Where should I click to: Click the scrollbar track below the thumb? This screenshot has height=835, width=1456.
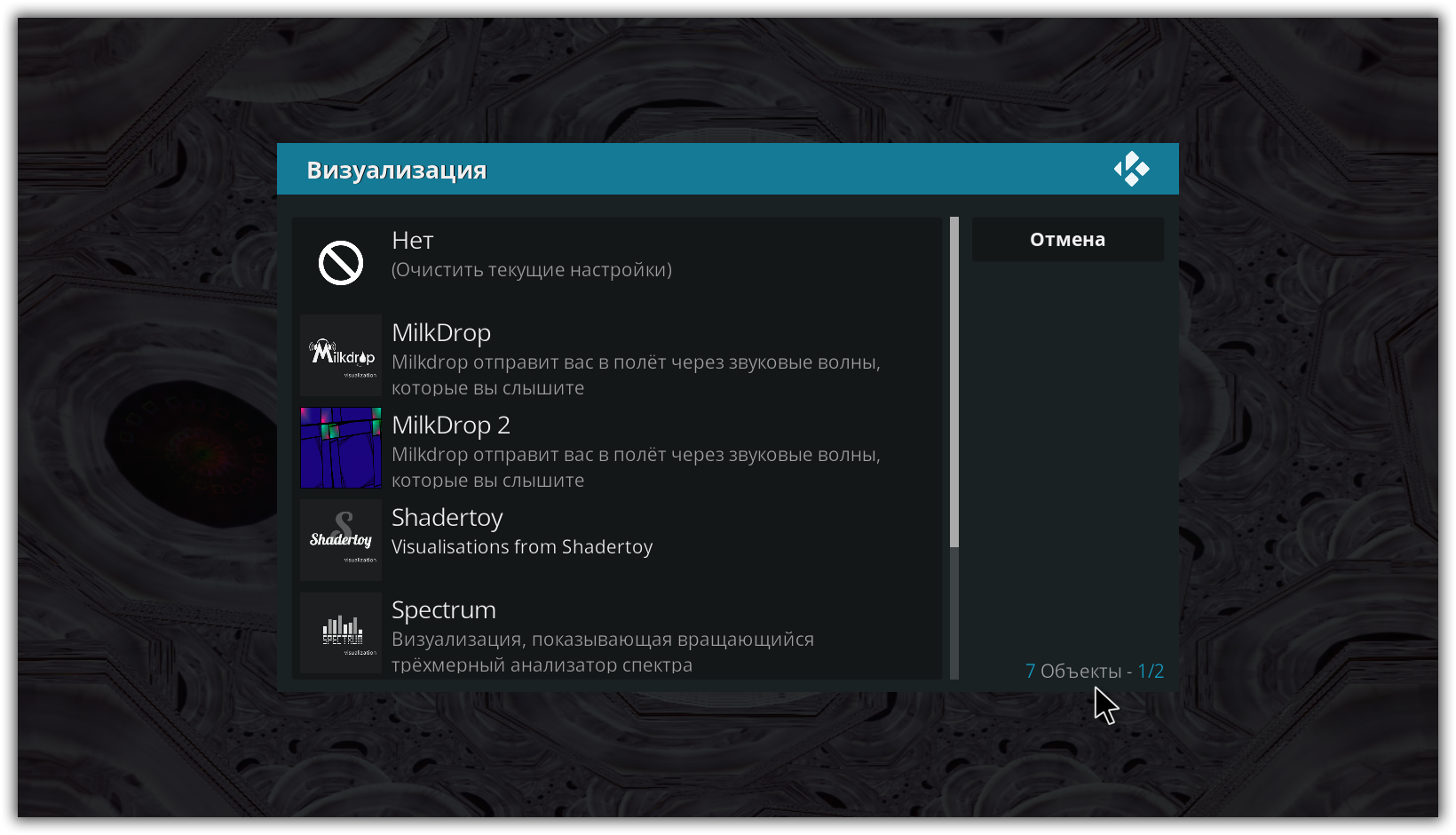click(954, 613)
